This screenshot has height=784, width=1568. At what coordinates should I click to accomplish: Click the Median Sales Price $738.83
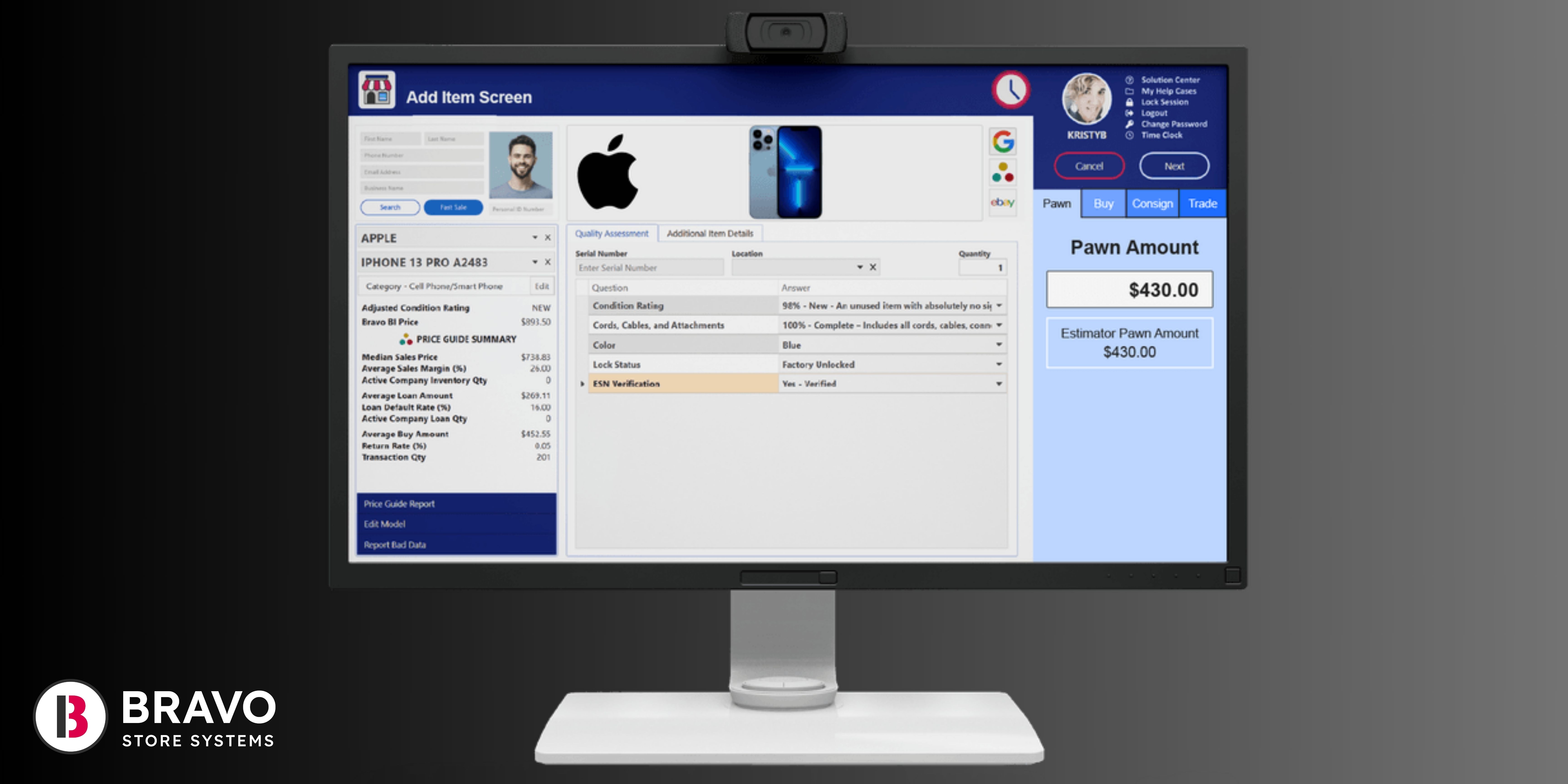pyautogui.click(x=536, y=357)
